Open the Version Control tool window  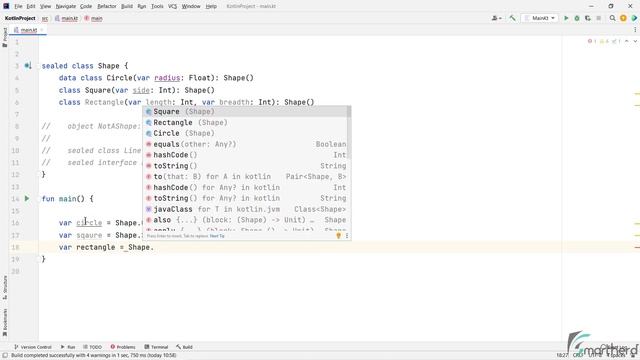(x=33, y=347)
